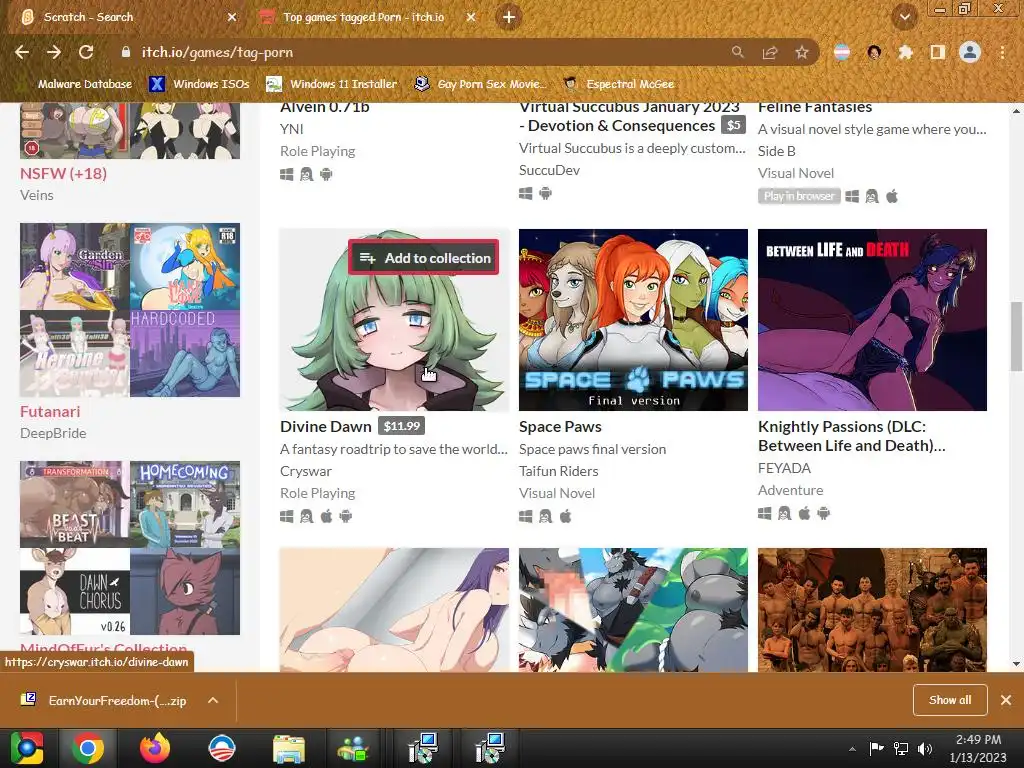Click the Windows icon under Virtual Succubus
Viewport: 1024px width, 768px height.
pos(526,193)
